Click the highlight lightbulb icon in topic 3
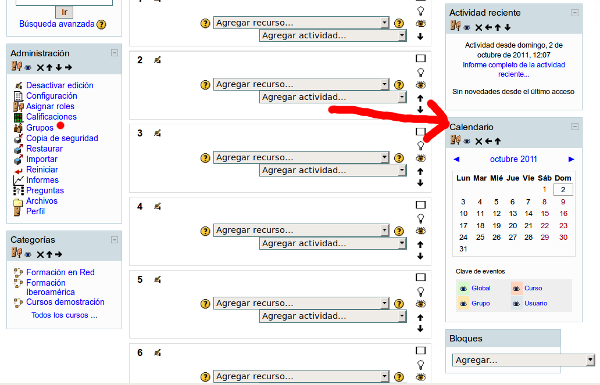This screenshot has width=600, height=385. coord(421,145)
